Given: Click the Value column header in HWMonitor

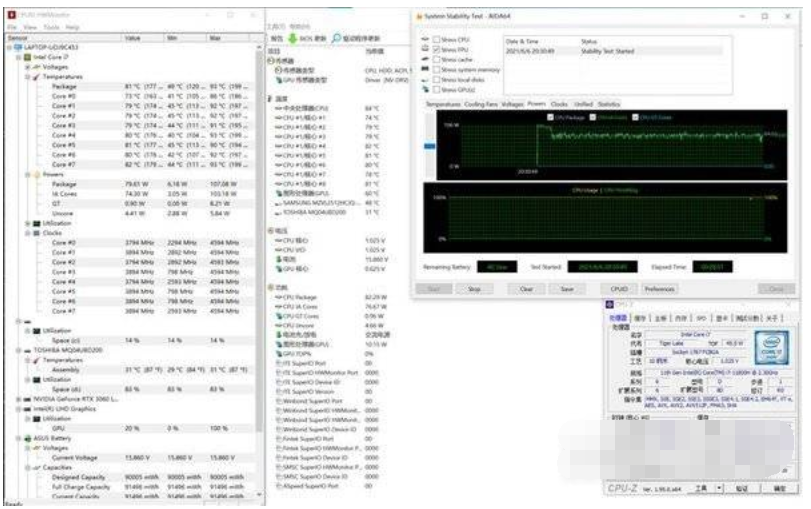Looking at the screenshot, I should tap(142, 38).
